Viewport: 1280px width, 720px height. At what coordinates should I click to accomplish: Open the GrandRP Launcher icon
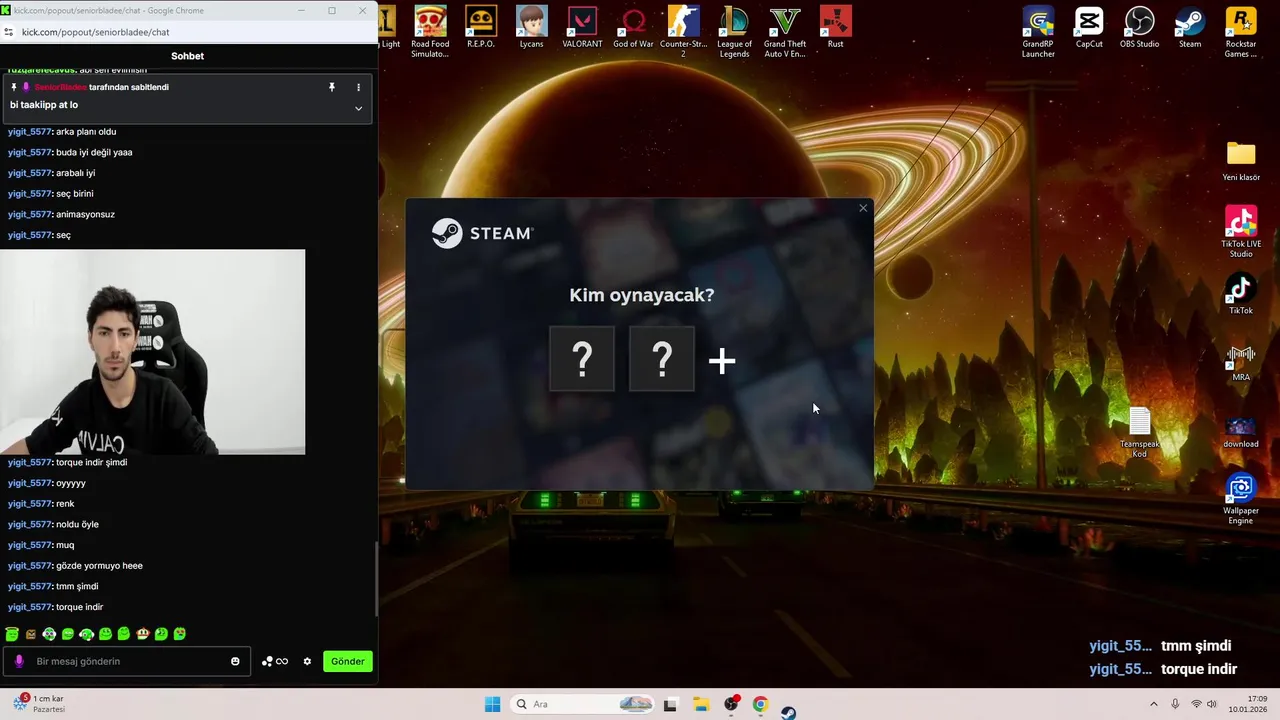pyautogui.click(x=1038, y=31)
